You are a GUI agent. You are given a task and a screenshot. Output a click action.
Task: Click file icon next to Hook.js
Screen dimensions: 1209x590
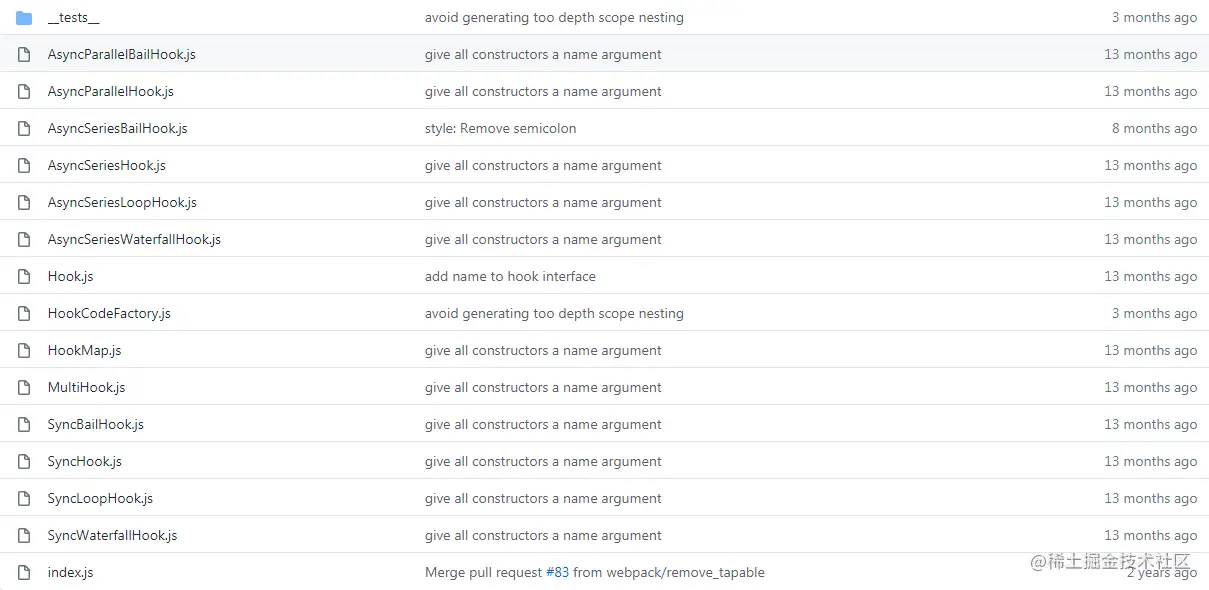tap(24, 277)
